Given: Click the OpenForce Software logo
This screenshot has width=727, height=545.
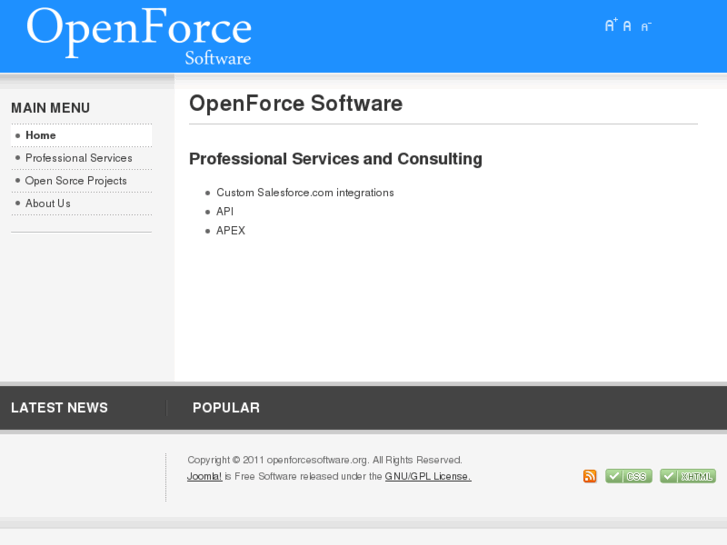Looking at the screenshot, I should [139, 36].
